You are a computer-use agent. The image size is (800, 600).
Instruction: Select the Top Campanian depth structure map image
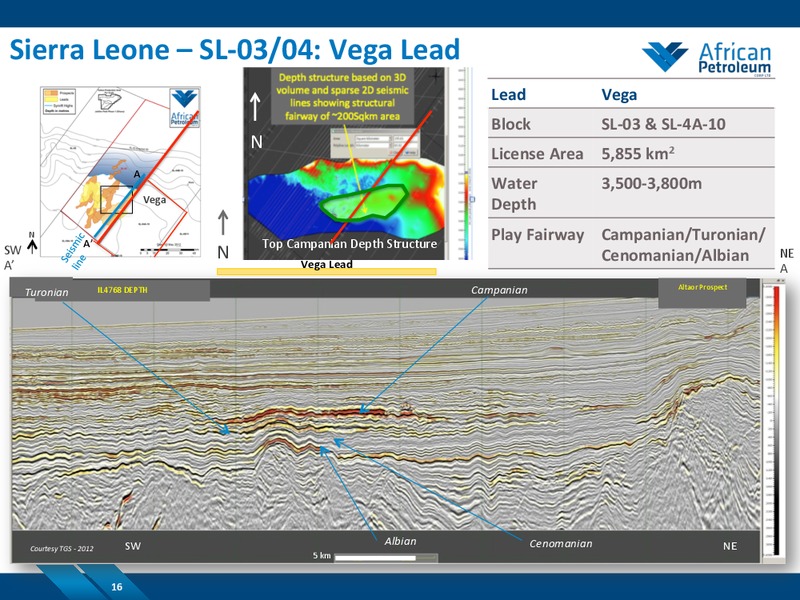pos(345,163)
